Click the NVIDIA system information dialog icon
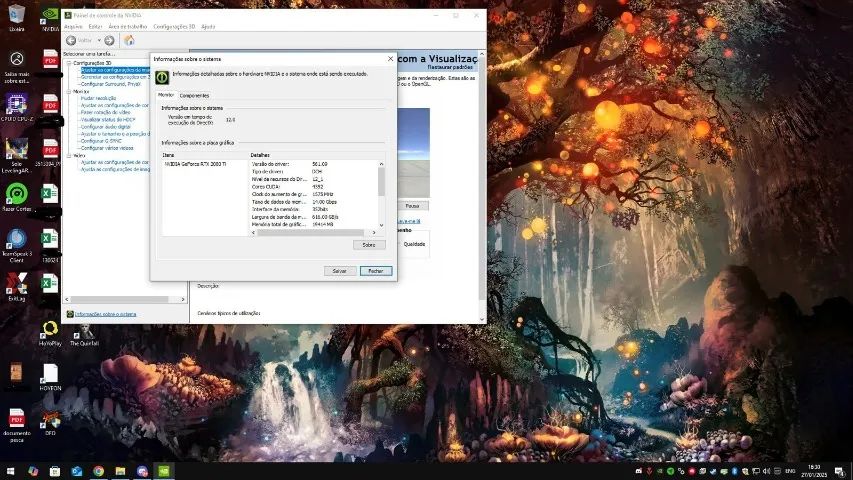 [x=162, y=77]
